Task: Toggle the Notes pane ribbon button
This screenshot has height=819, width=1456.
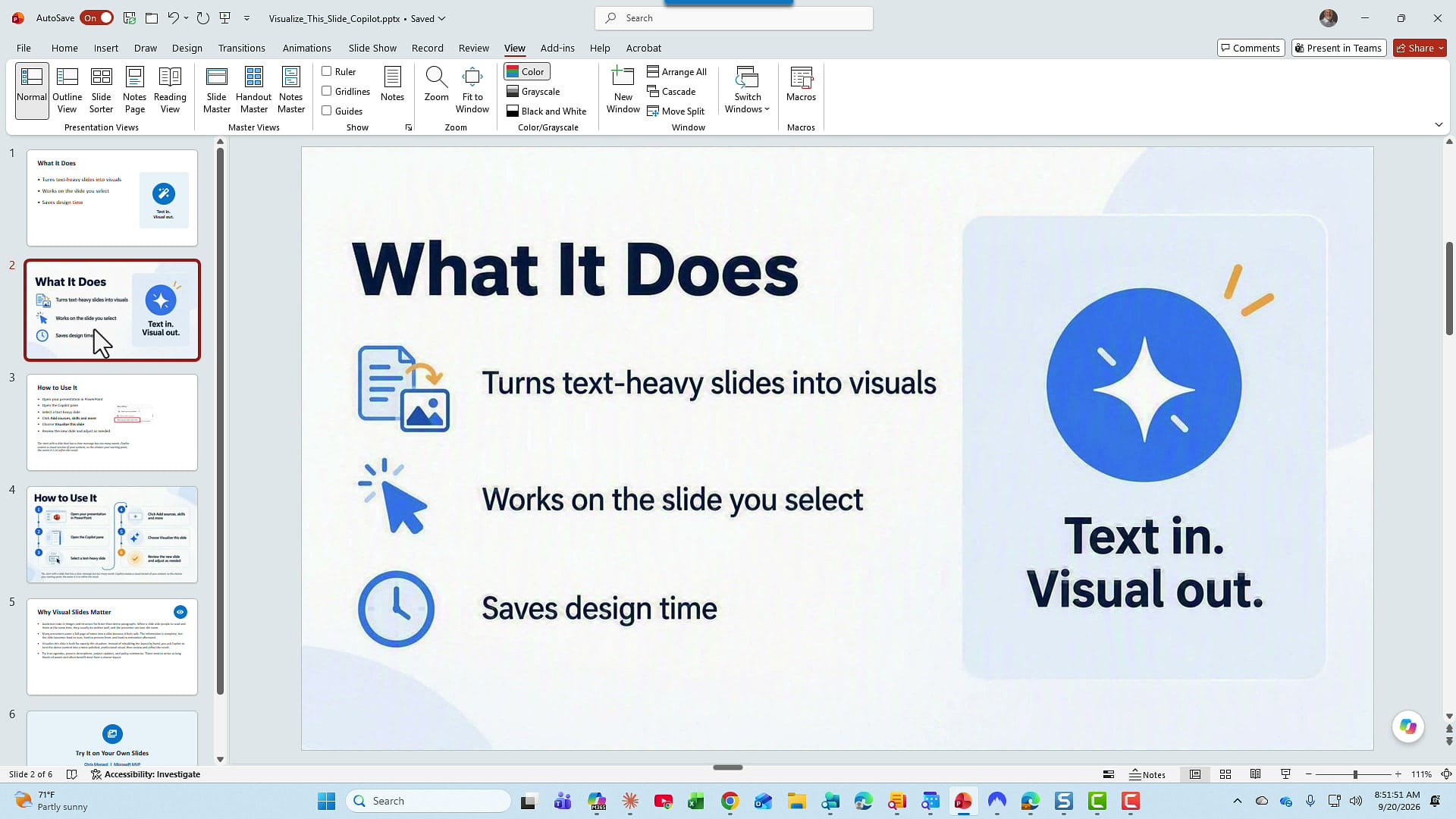Action: pos(392,84)
